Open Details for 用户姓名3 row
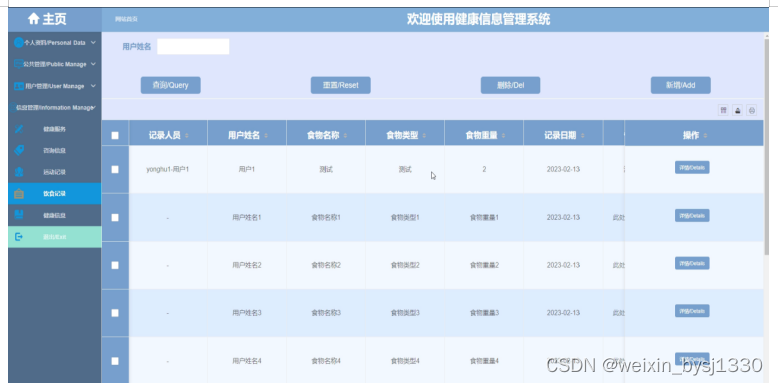Image resolution: width=778 pixels, height=385 pixels. [x=692, y=311]
